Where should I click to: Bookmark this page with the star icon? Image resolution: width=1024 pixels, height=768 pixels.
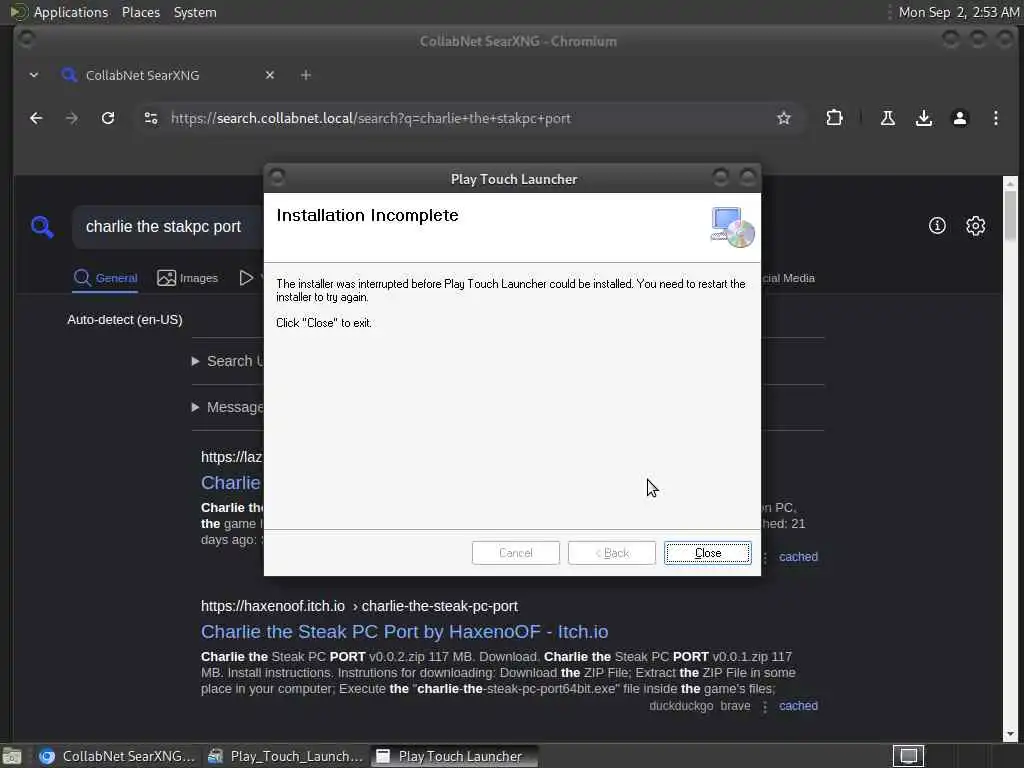pyautogui.click(x=784, y=118)
